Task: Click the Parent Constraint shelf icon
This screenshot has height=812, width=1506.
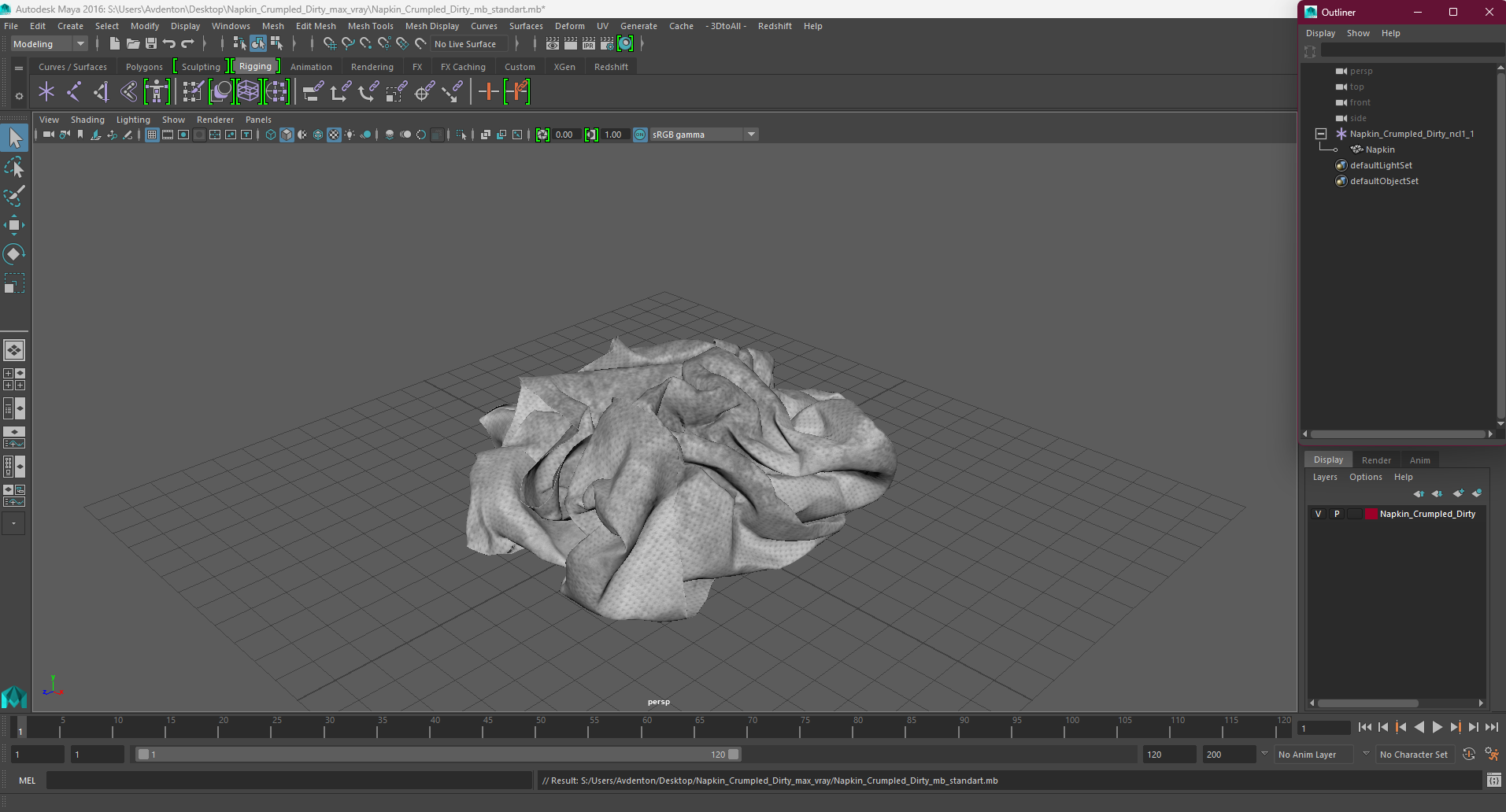Action: [313, 92]
